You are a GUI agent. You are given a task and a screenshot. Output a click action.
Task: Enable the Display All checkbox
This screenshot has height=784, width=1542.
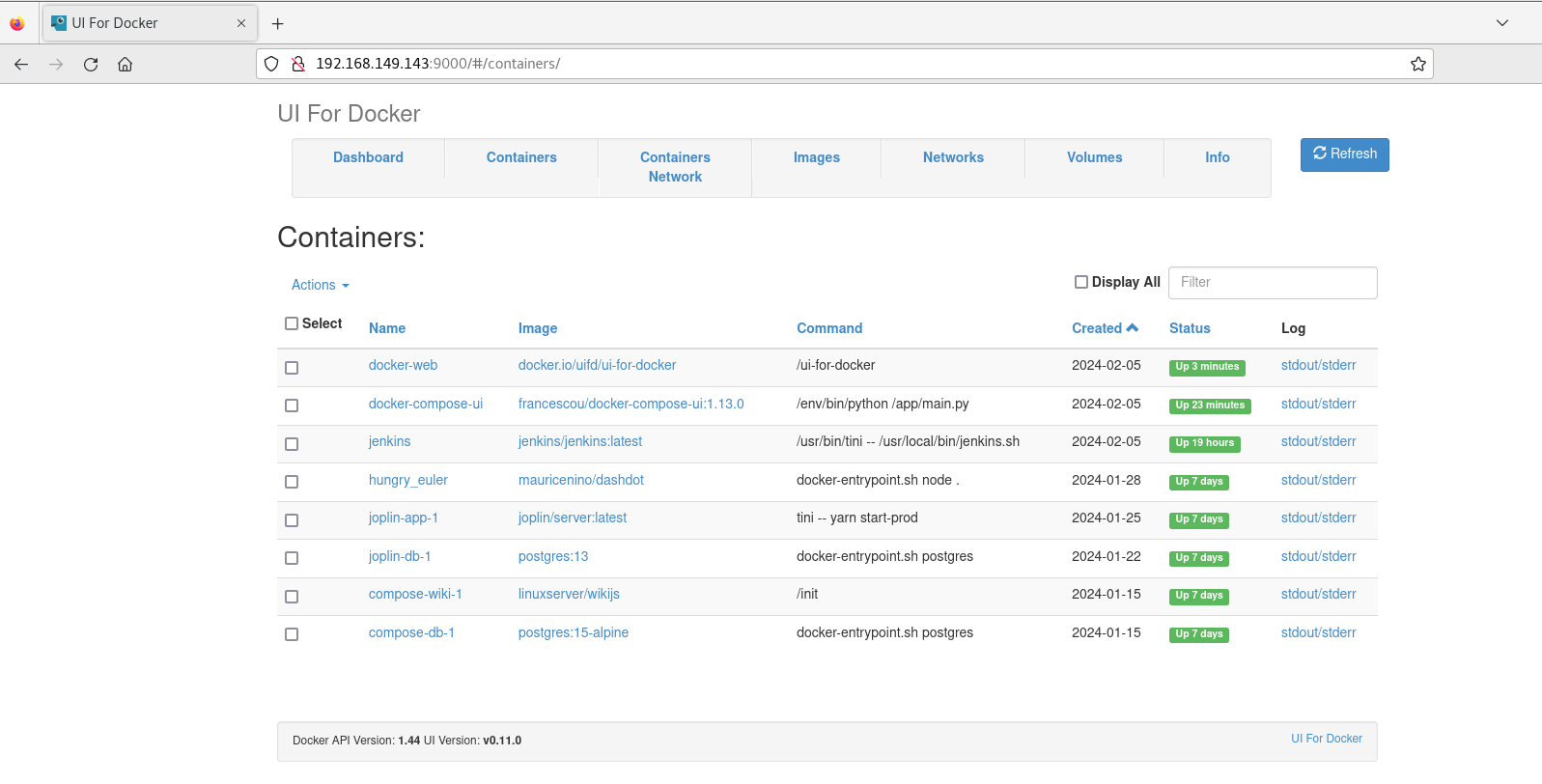click(1081, 282)
